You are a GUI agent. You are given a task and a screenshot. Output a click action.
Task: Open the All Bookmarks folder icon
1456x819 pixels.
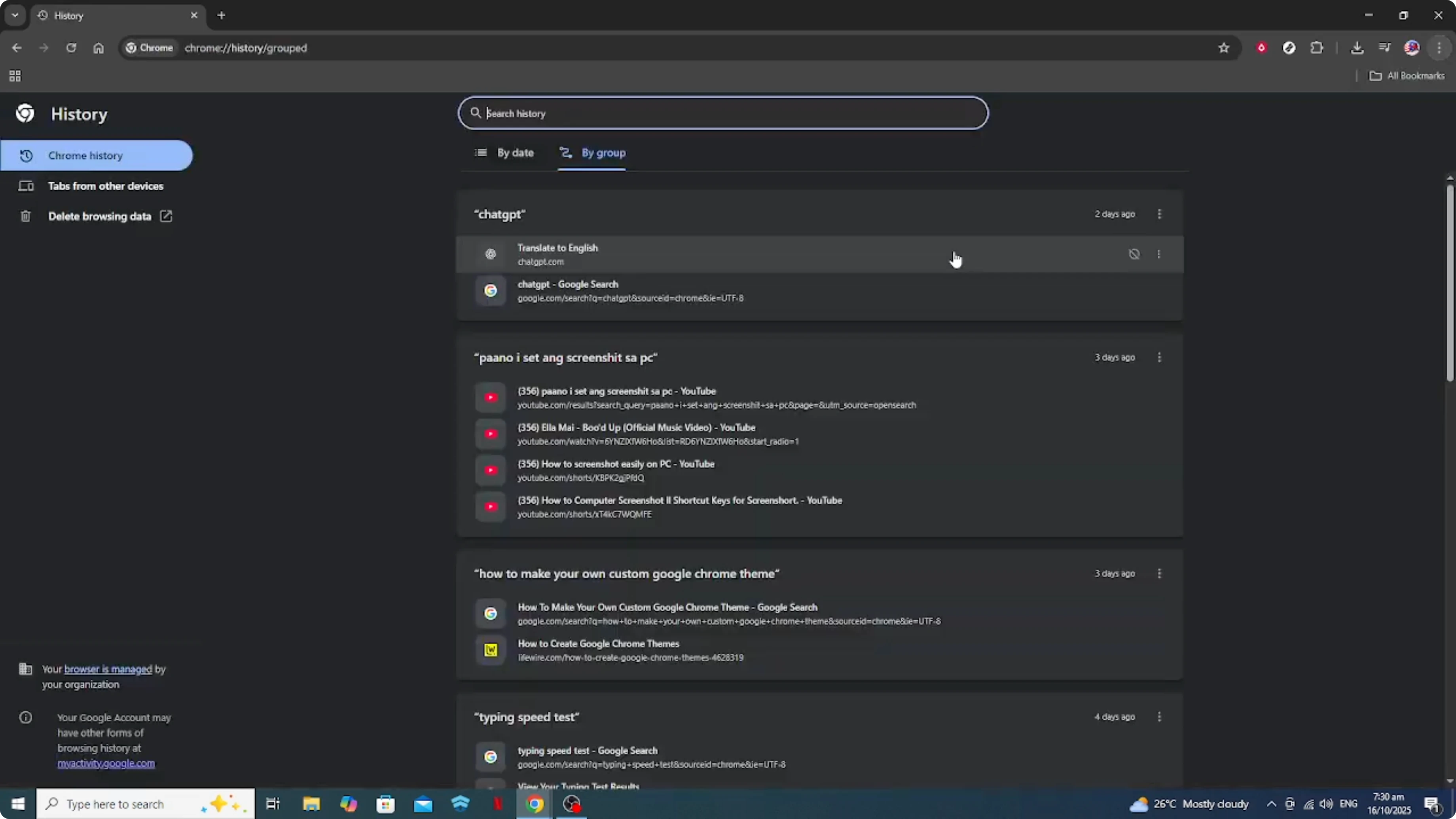click(1376, 76)
